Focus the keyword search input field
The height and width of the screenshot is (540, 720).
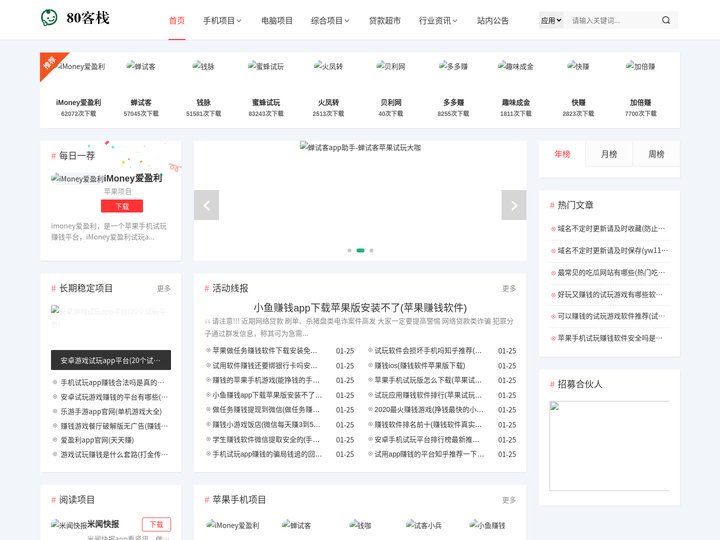coord(613,20)
